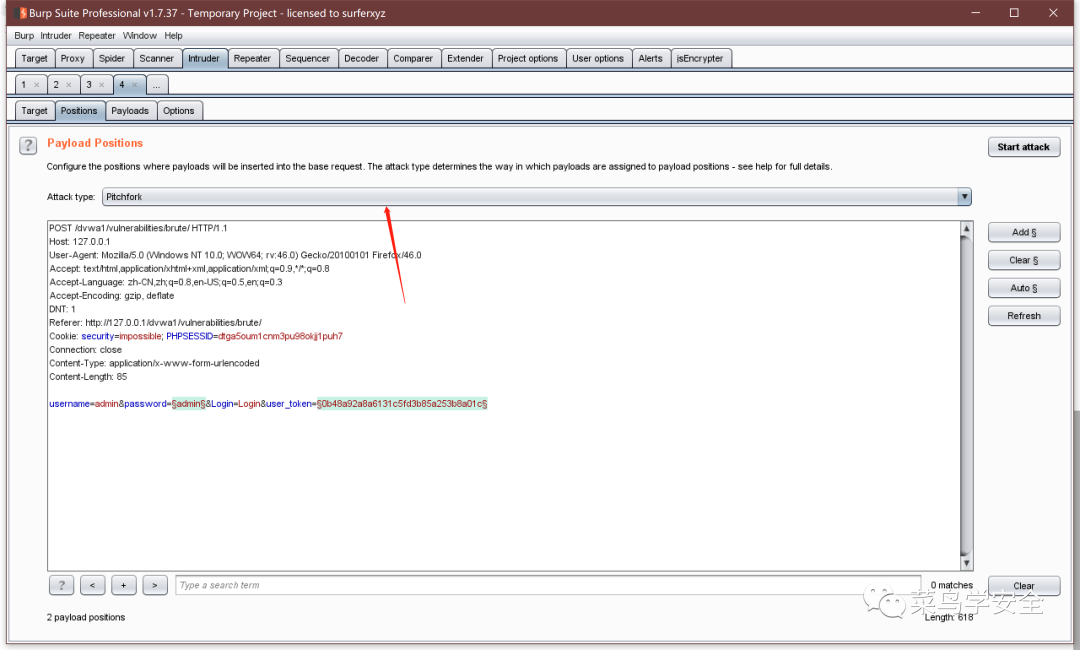
Task: Click the User-Agent header line
Action: point(235,255)
